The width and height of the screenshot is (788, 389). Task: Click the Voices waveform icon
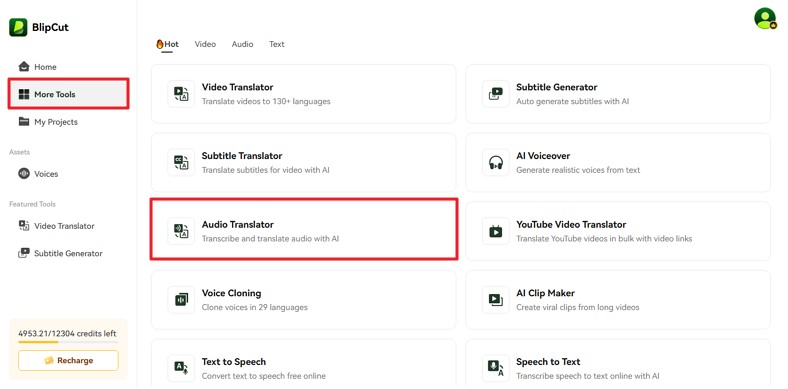coord(24,173)
